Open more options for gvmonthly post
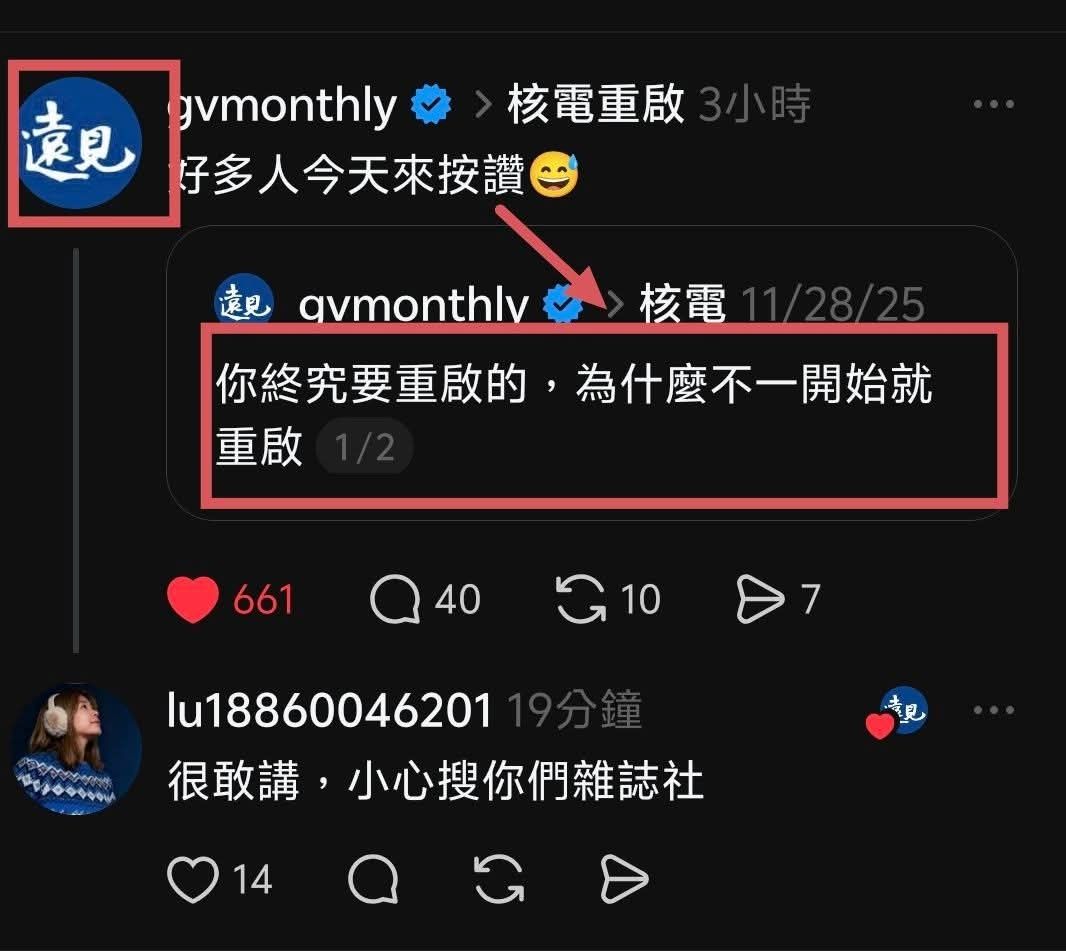1066x951 pixels. [x=993, y=104]
